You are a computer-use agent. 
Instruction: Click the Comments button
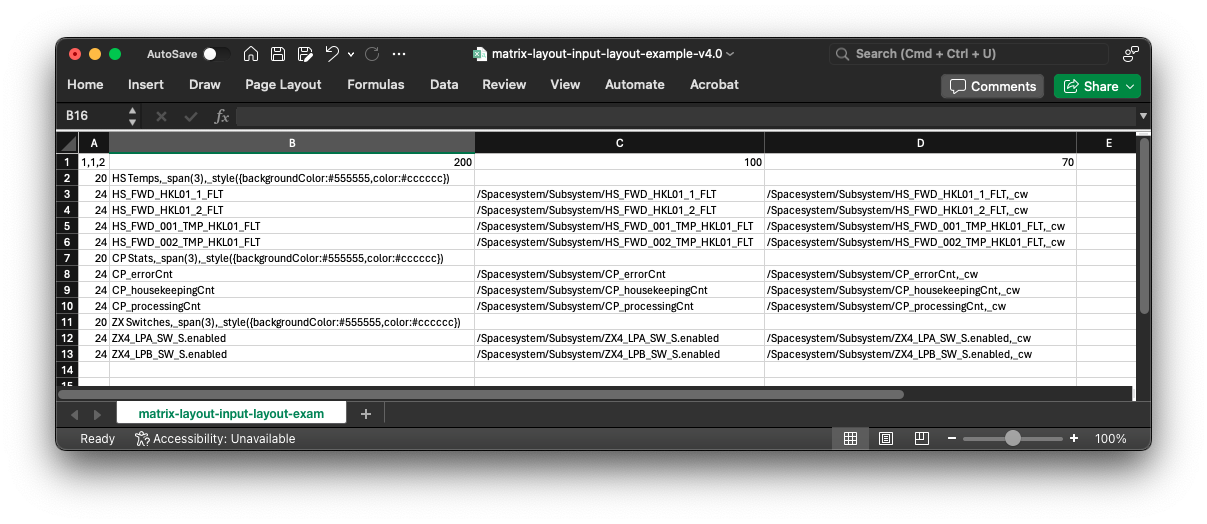point(992,86)
